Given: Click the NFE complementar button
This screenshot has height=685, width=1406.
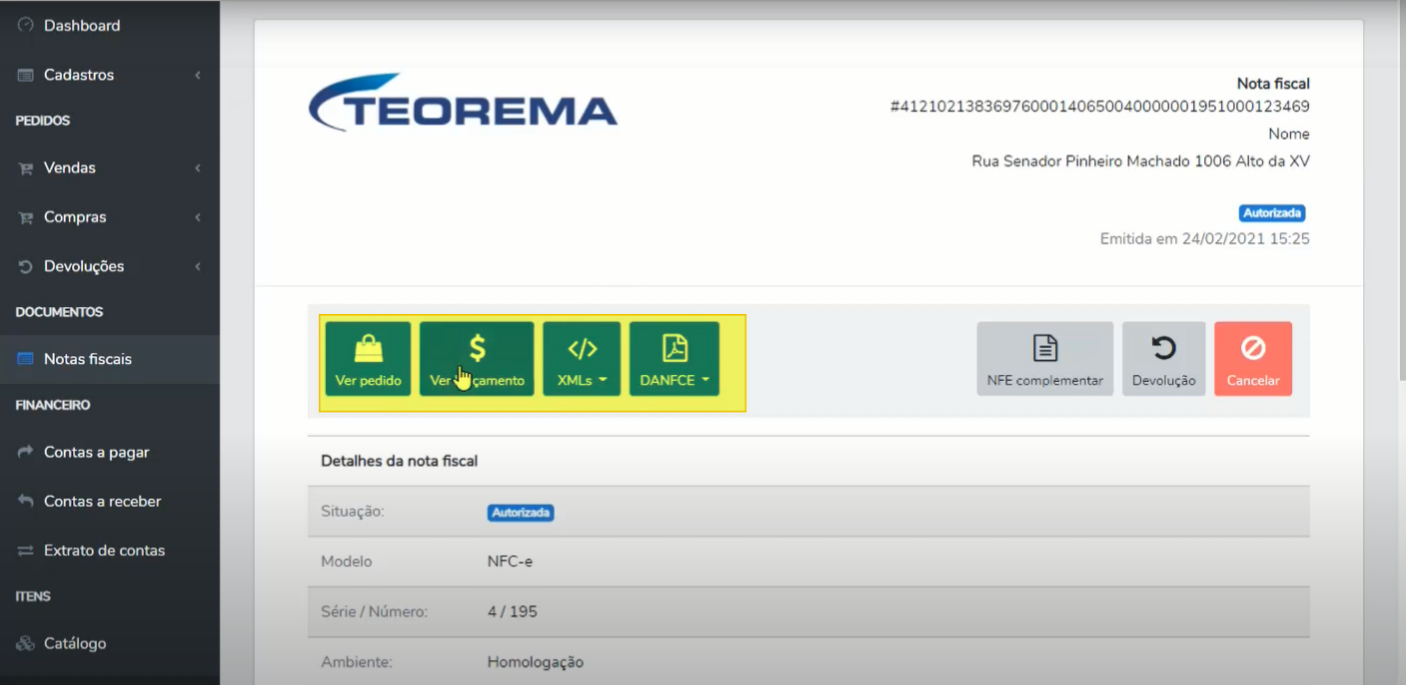Looking at the screenshot, I should coord(1045,359).
